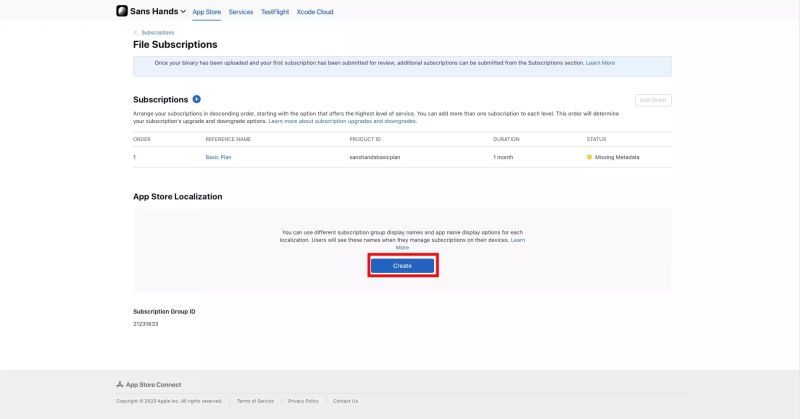Click the STATUS column header
Image resolution: width=800 pixels, height=419 pixels.
pos(596,139)
